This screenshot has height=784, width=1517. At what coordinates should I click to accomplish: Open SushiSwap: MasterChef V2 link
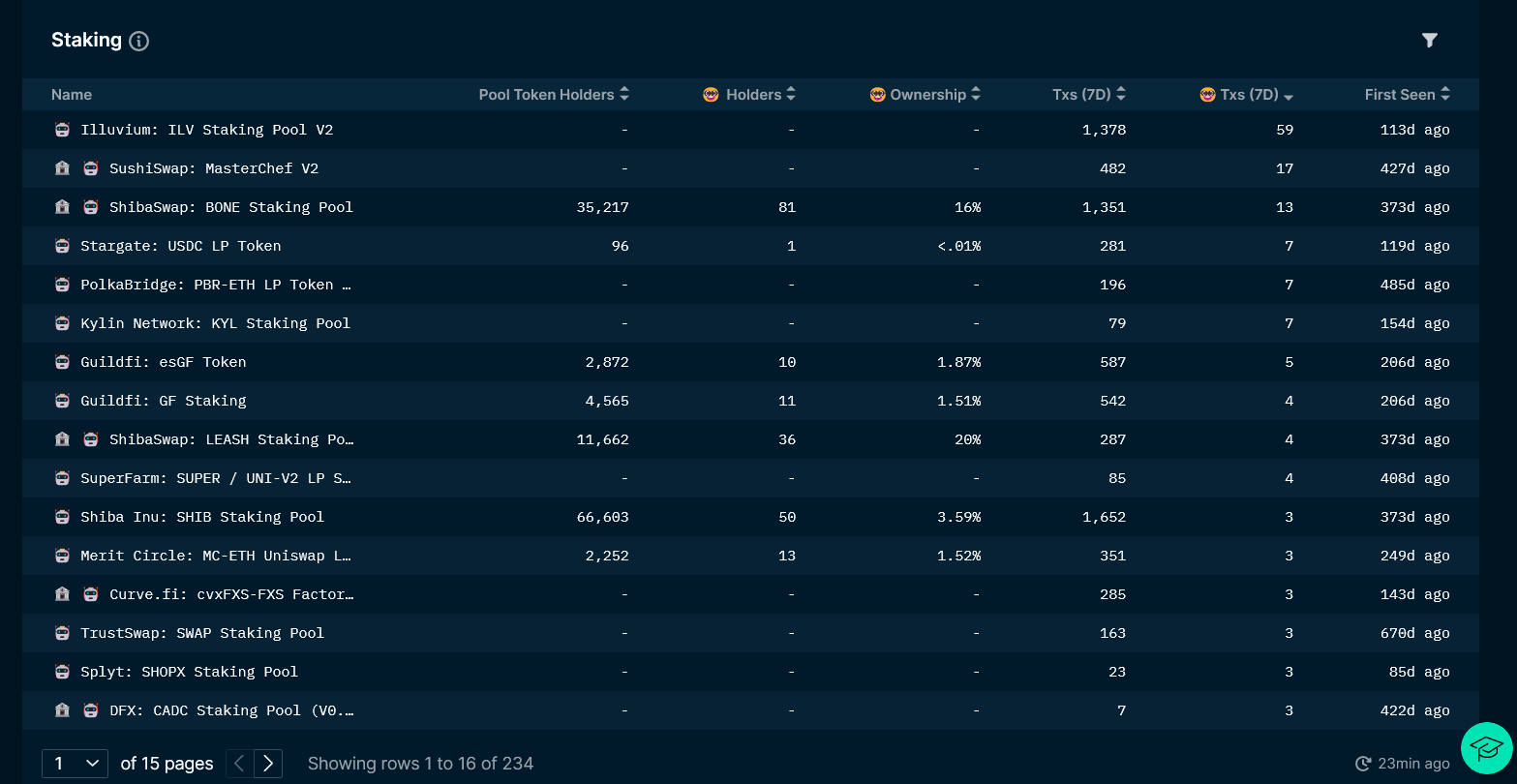point(214,168)
